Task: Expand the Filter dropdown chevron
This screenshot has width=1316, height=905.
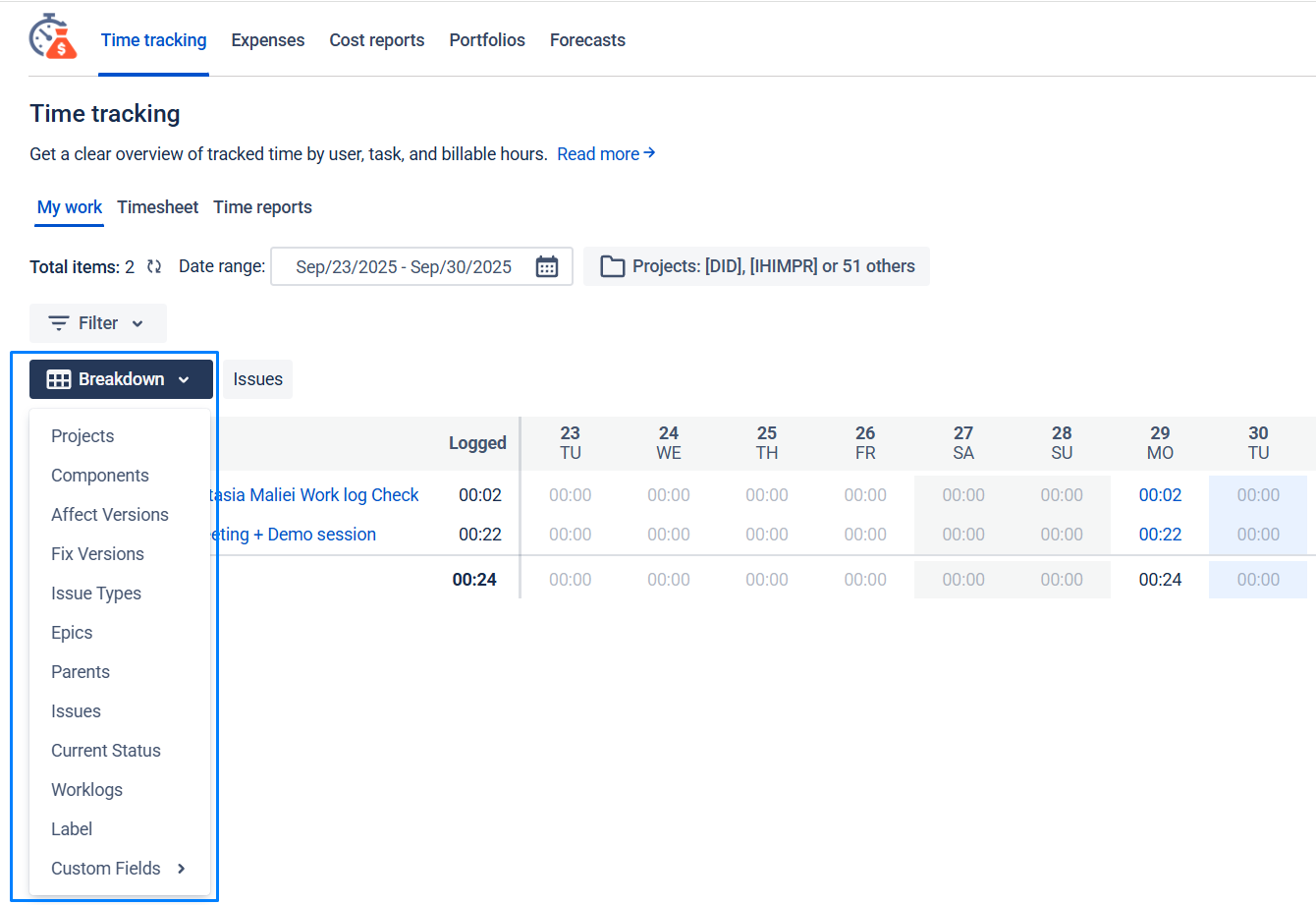Action: (137, 323)
